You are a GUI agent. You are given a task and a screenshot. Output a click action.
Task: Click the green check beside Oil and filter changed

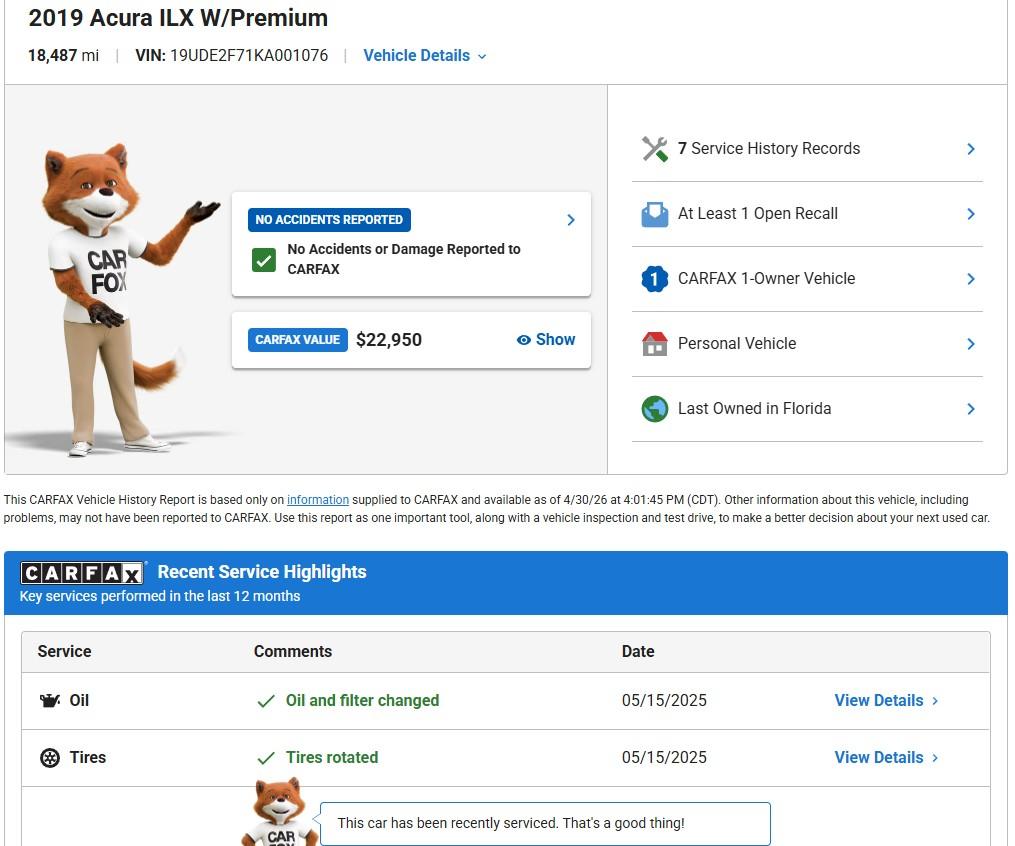click(x=266, y=701)
